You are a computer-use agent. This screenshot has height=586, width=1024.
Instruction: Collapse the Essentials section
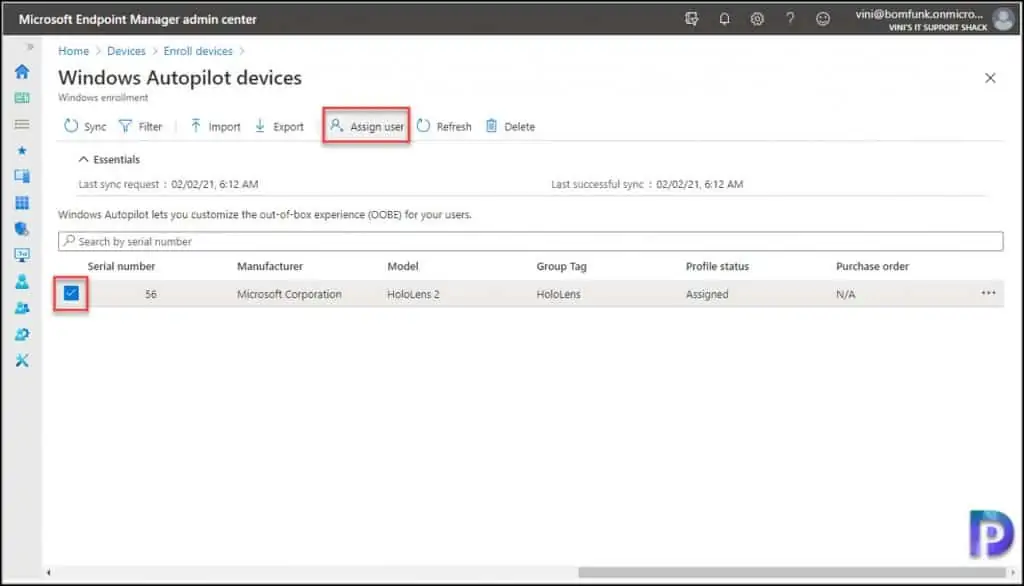[x=109, y=159]
